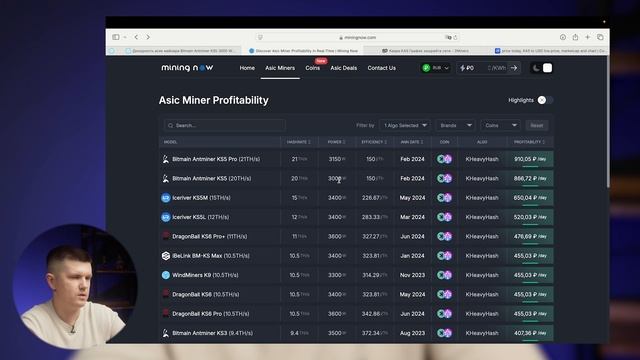This screenshot has height=360, width=640.
Task: Open the Coins menu item
Action: coord(313,68)
